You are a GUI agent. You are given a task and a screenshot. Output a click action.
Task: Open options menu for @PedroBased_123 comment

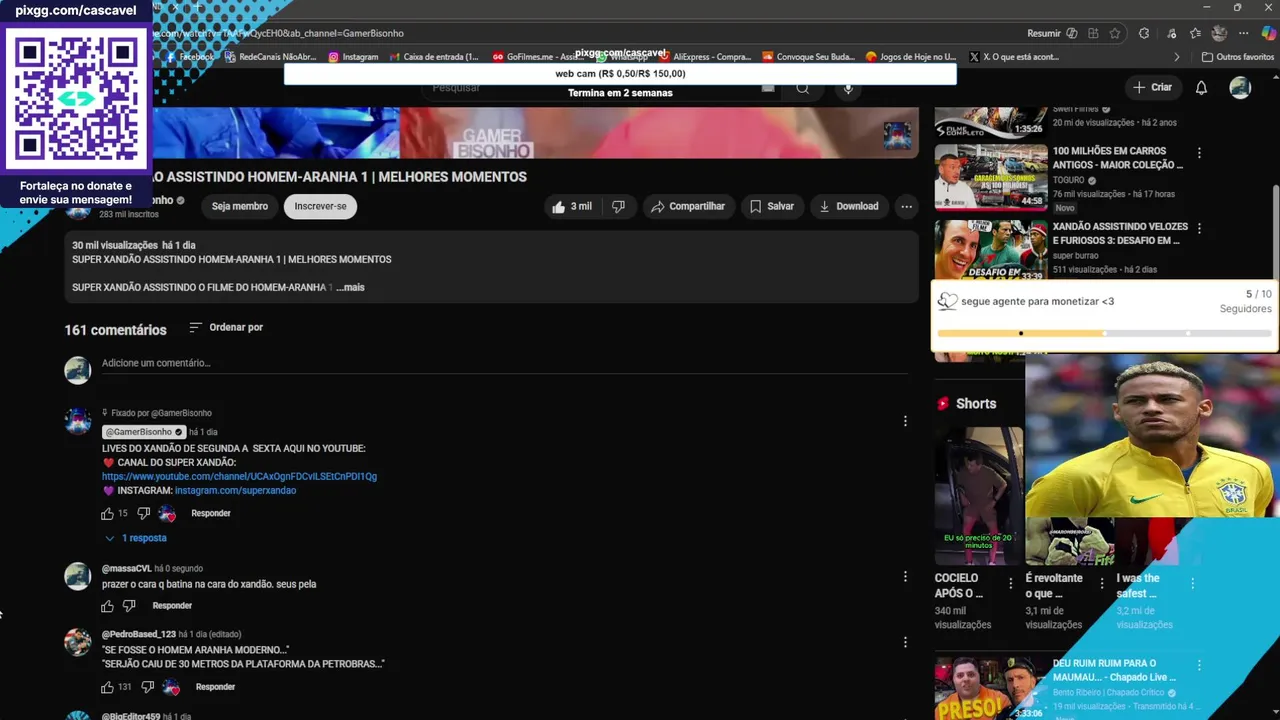click(905, 642)
